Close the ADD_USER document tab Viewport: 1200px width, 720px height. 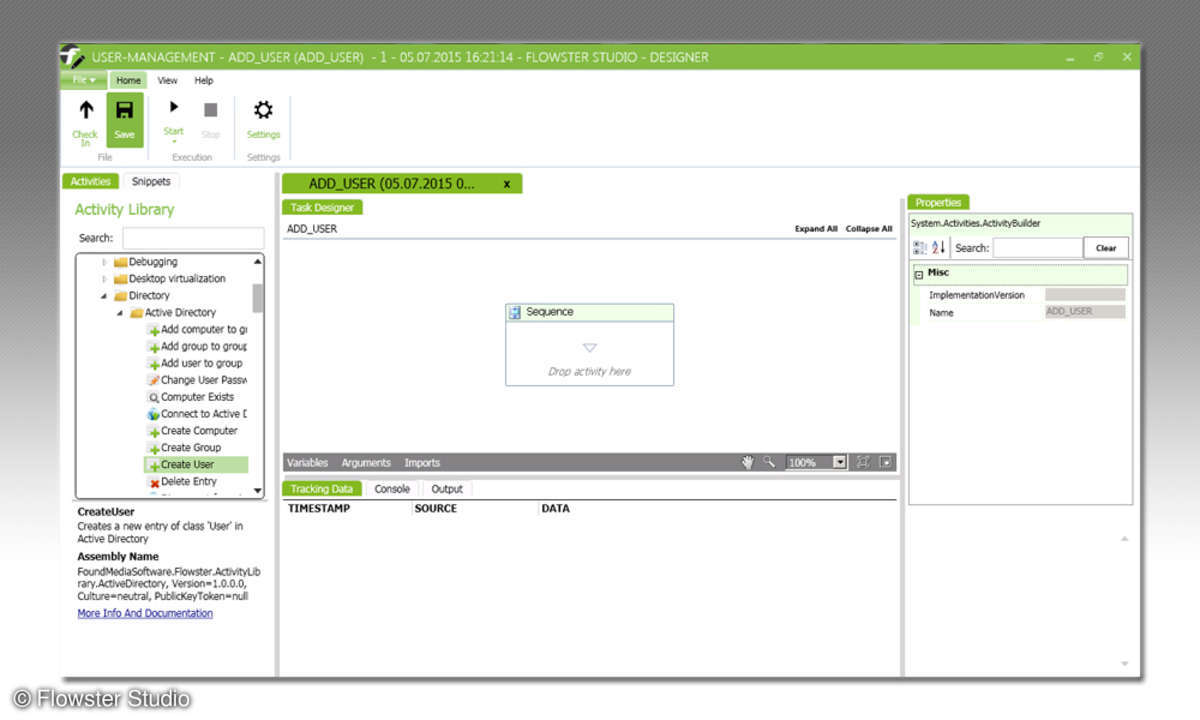point(506,184)
